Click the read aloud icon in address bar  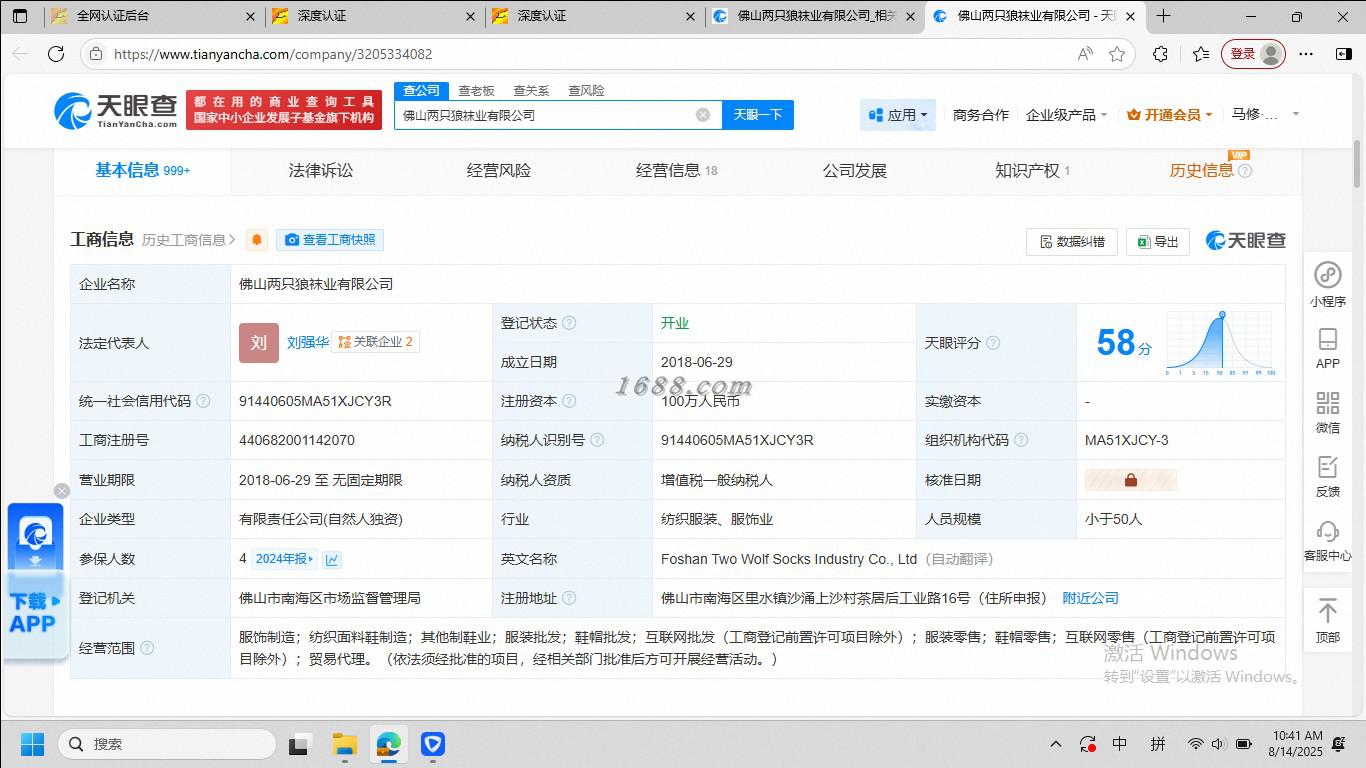click(x=1085, y=54)
